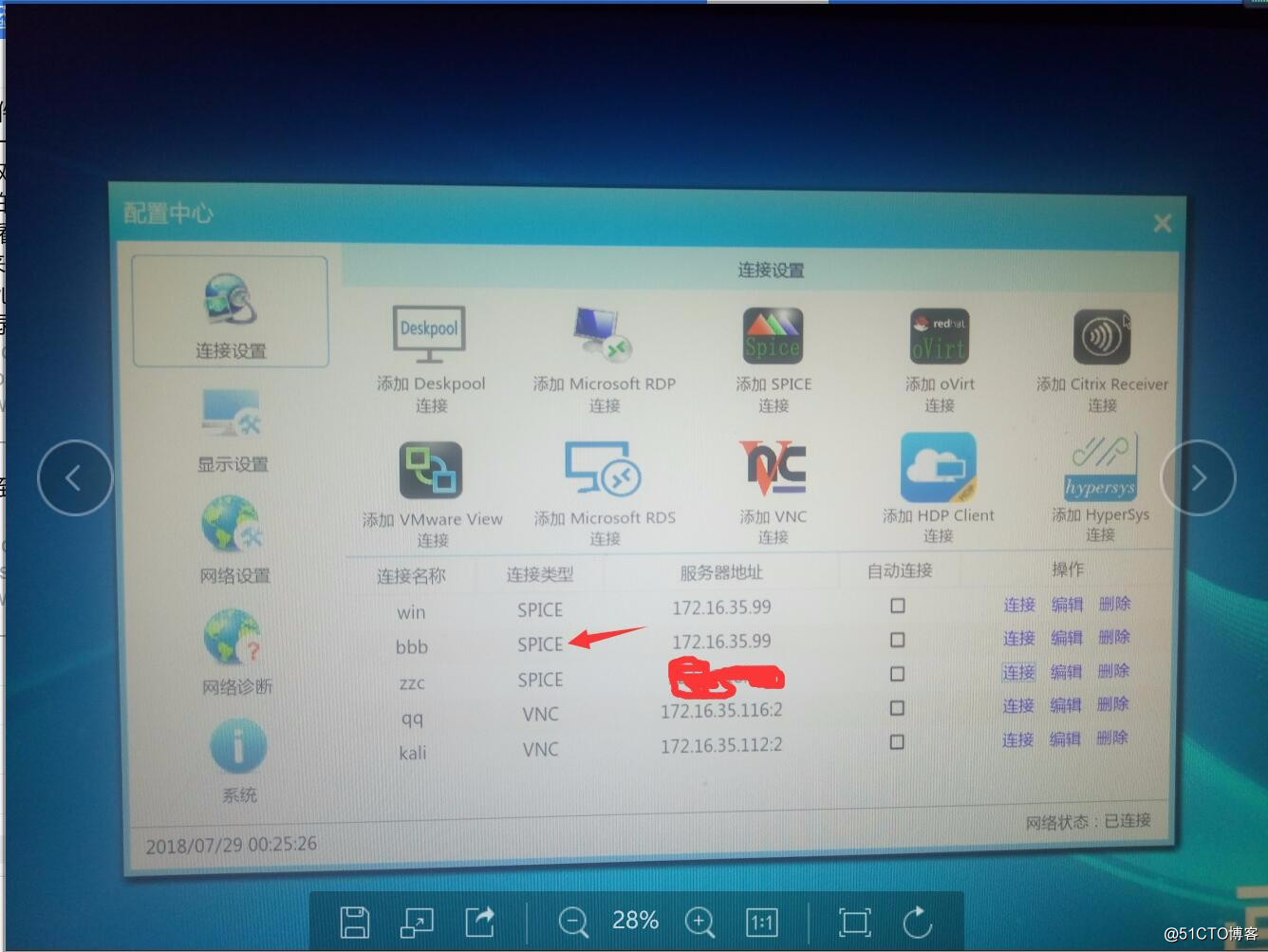Click the 网络状态：已连接 status text

[x=1088, y=821]
